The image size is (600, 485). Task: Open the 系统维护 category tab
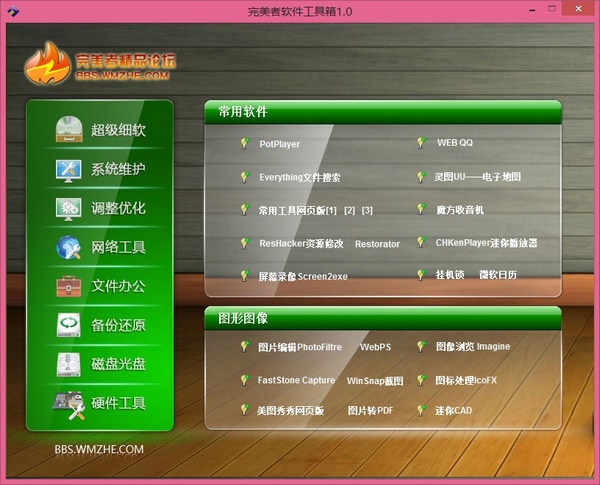118,169
